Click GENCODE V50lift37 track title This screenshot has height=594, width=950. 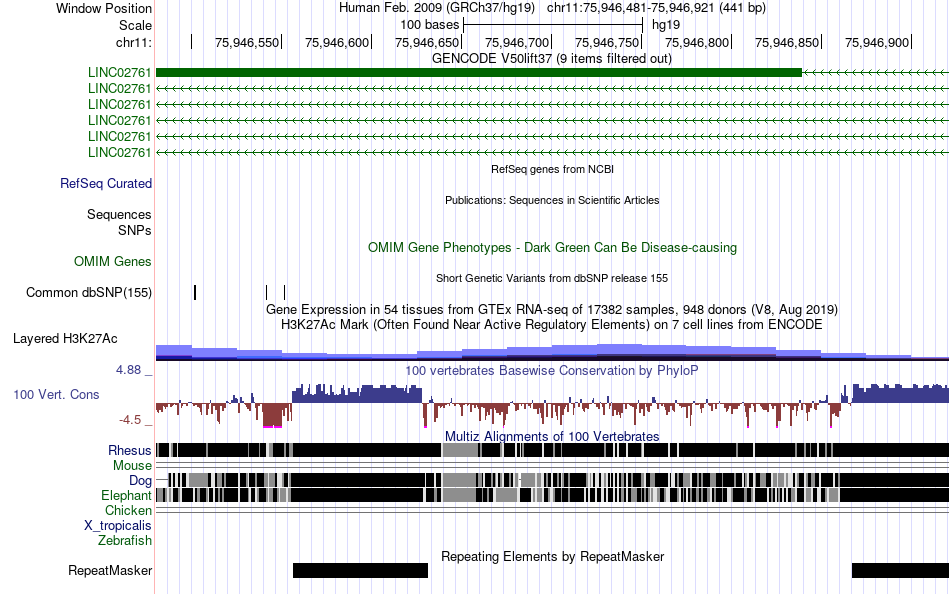tap(551, 59)
